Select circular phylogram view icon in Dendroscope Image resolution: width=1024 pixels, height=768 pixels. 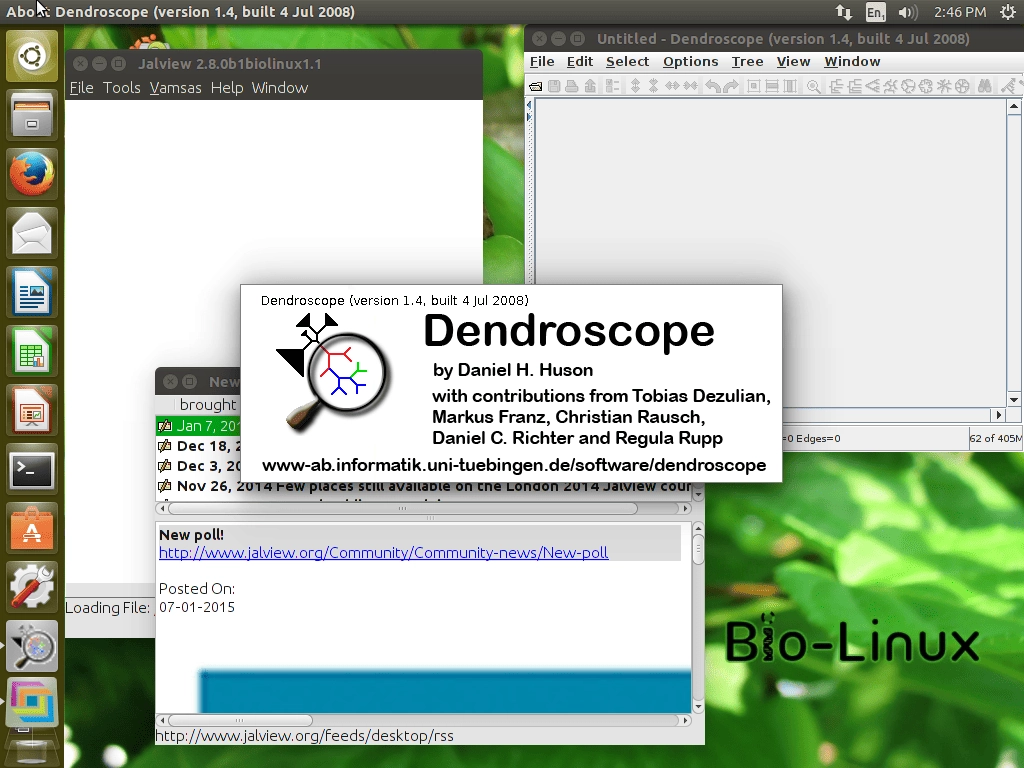click(908, 86)
